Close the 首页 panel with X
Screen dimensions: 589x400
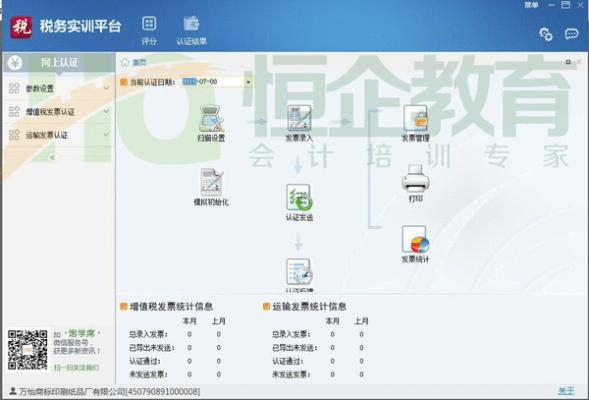click(579, 62)
